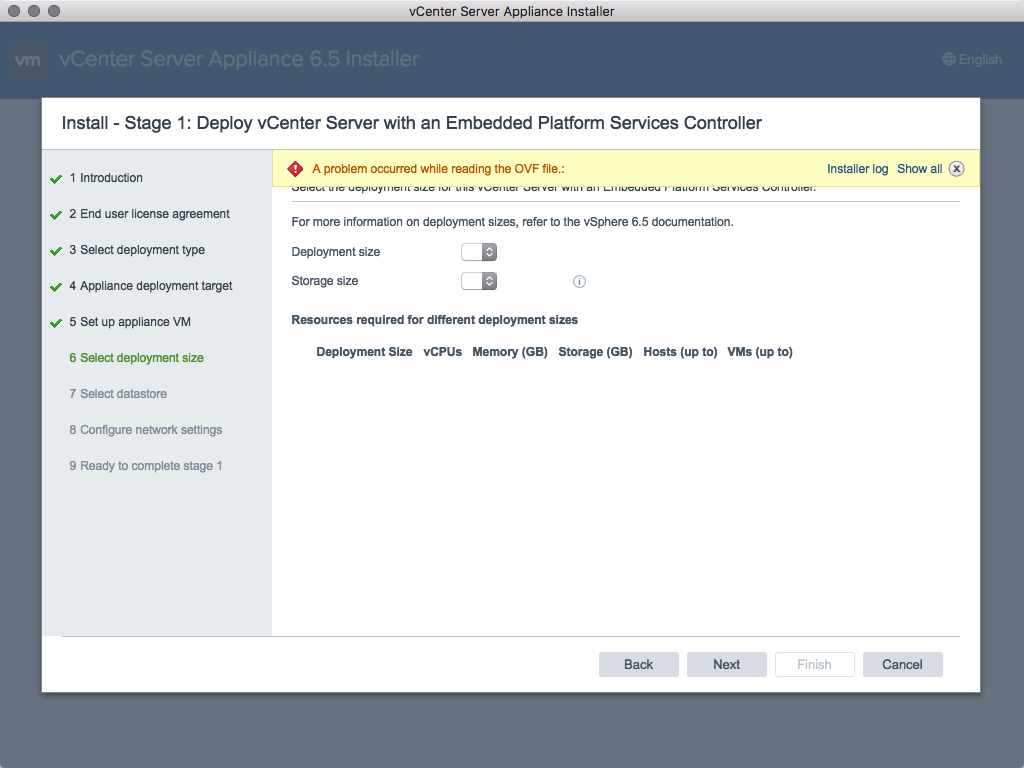Viewport: 1024px width, 768px height.
Task: Click the green checkmark beside Introduction
Action: coord(56,179)
